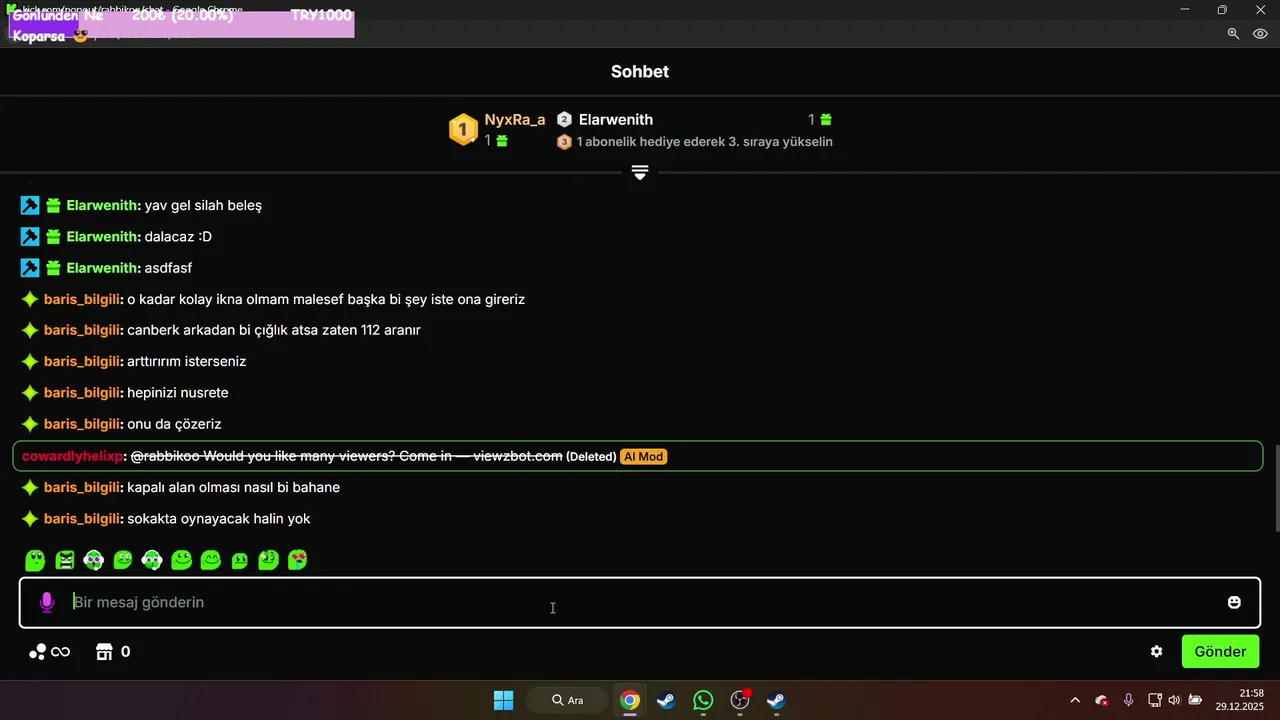The image size is (1280, 720).
Task: Click the volume speaker icon in the system tray
Action: (1174, 700)
